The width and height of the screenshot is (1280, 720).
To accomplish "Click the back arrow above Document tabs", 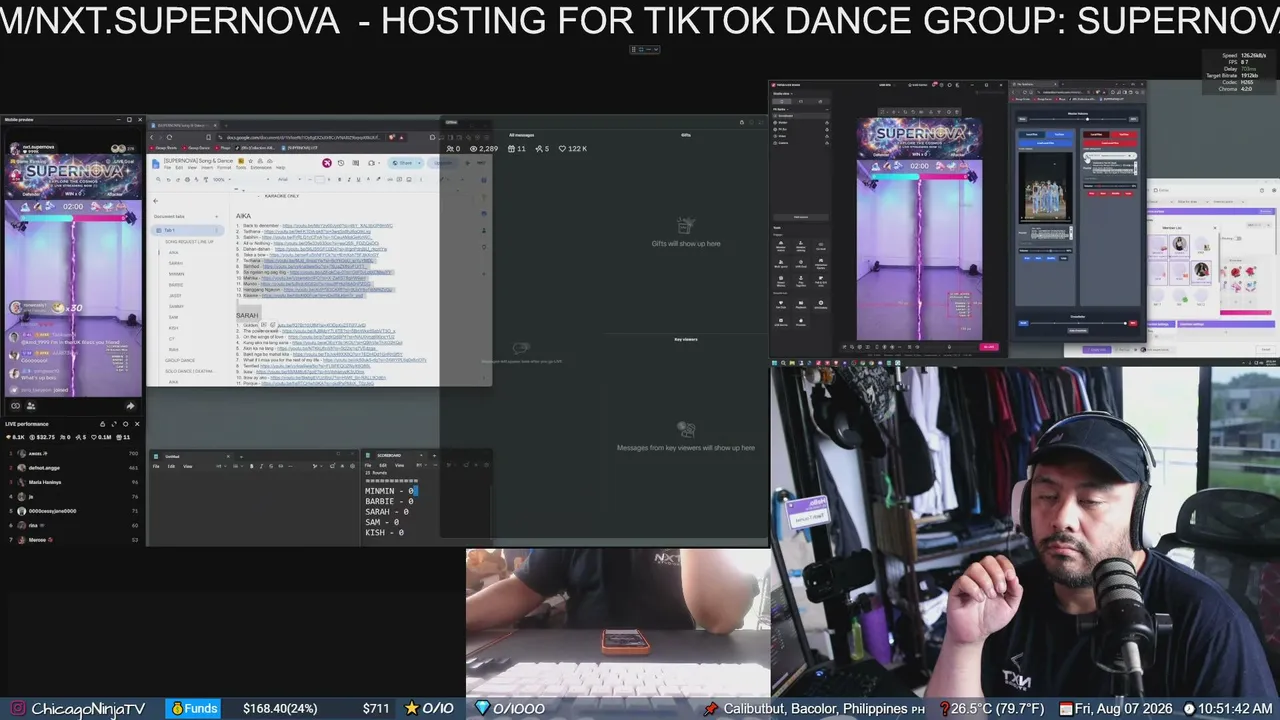I will pos(155,201).
